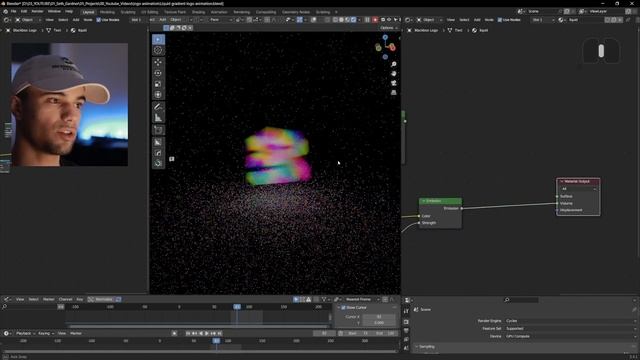The height and width of the screenshot is (360, 640).
Task: Click the timeline End frame field
Action: point(386,333)
